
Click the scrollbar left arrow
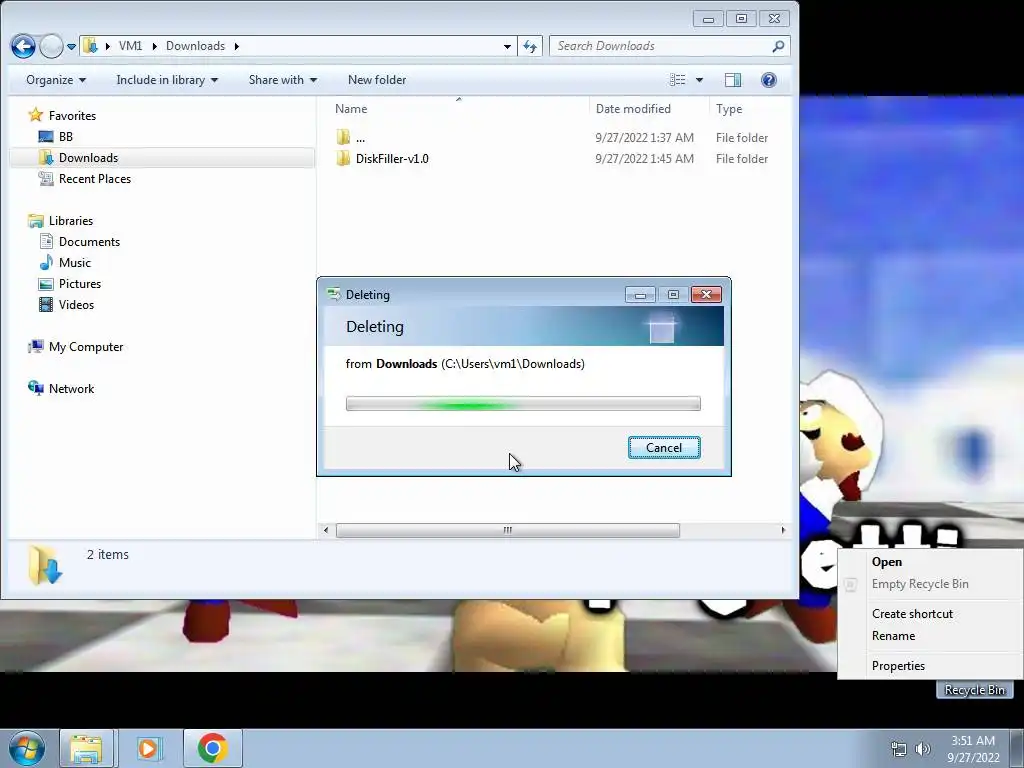tap(326, 530)
